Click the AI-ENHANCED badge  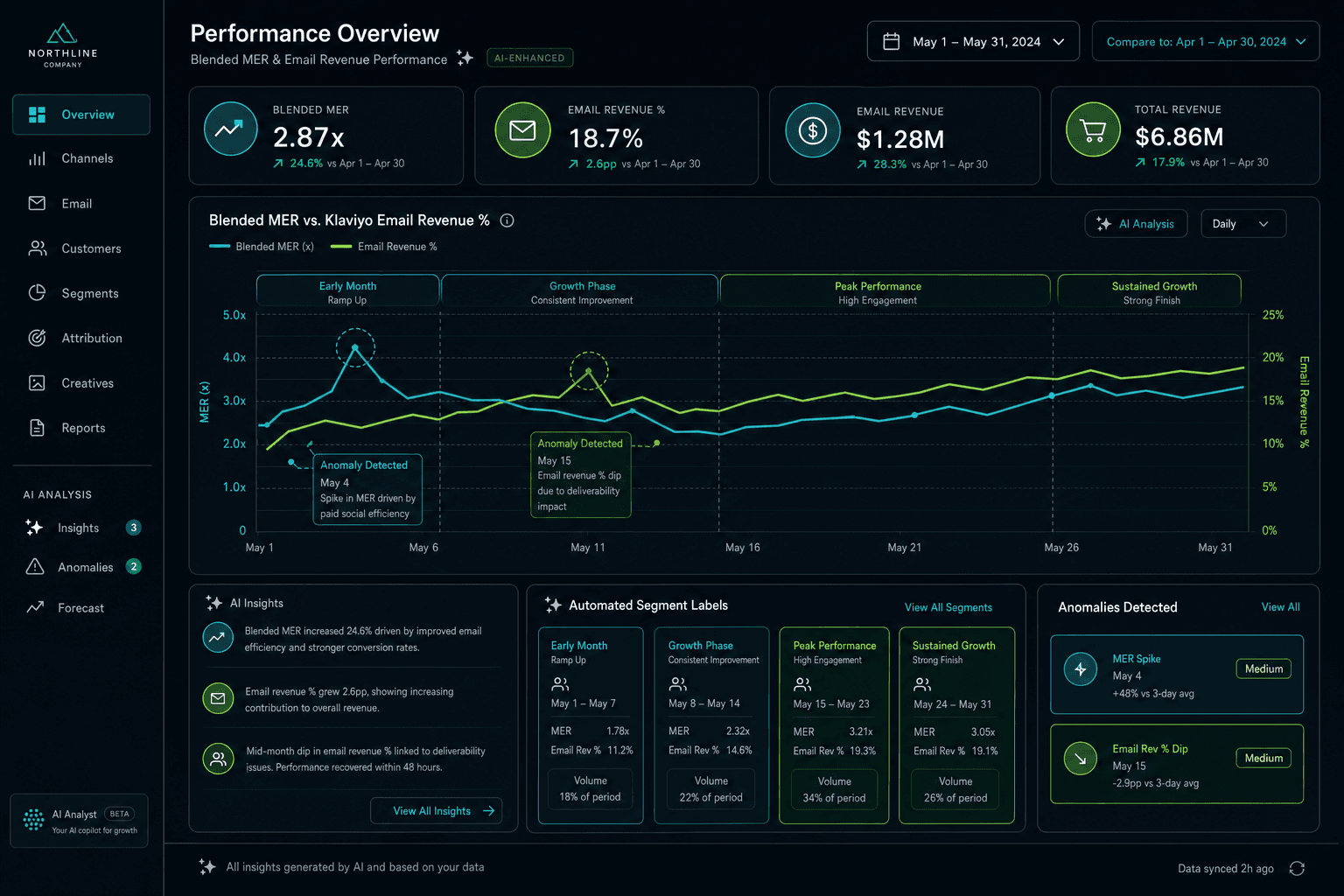coord(529,58)
